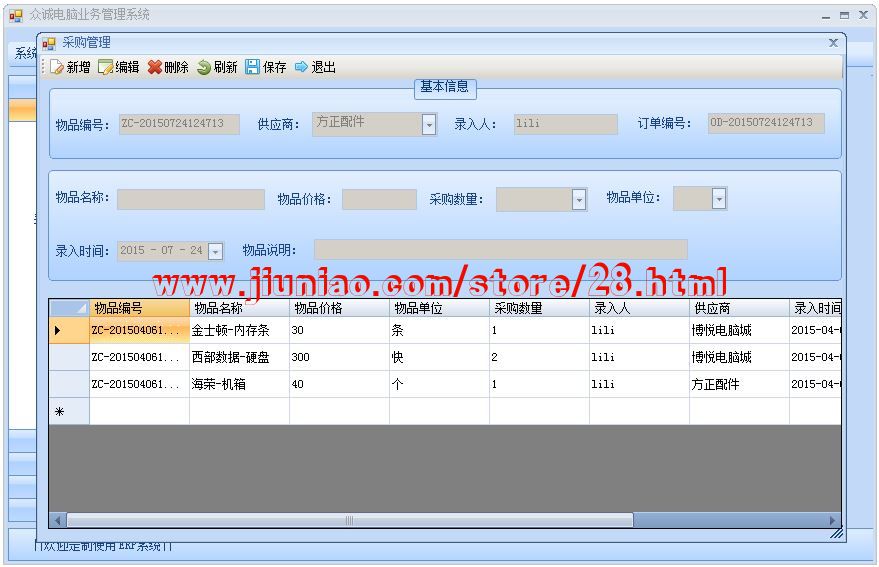The width and height of the screenshot is (879, 567).
Task: Click the 物品价格 input field
Action: (379, 200)
